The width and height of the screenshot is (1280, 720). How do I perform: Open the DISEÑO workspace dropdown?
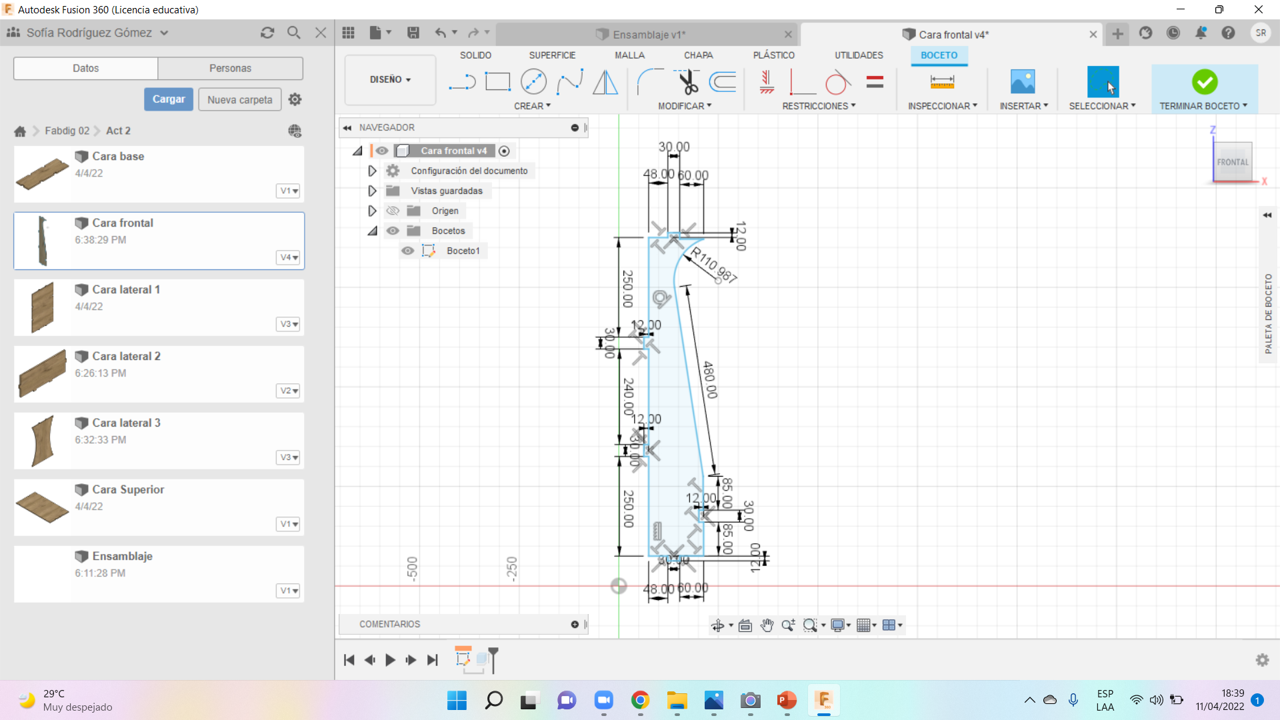tap(390, 80)
